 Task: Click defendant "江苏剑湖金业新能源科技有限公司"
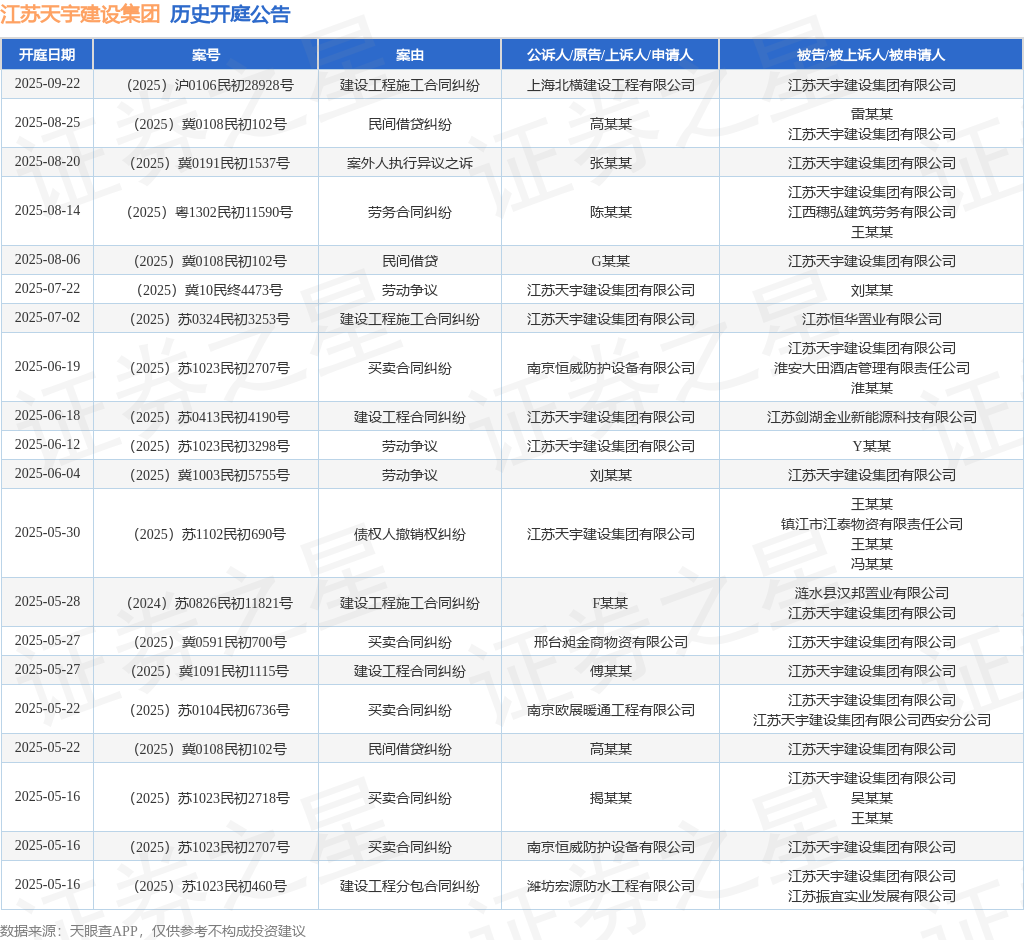[872, 417]
